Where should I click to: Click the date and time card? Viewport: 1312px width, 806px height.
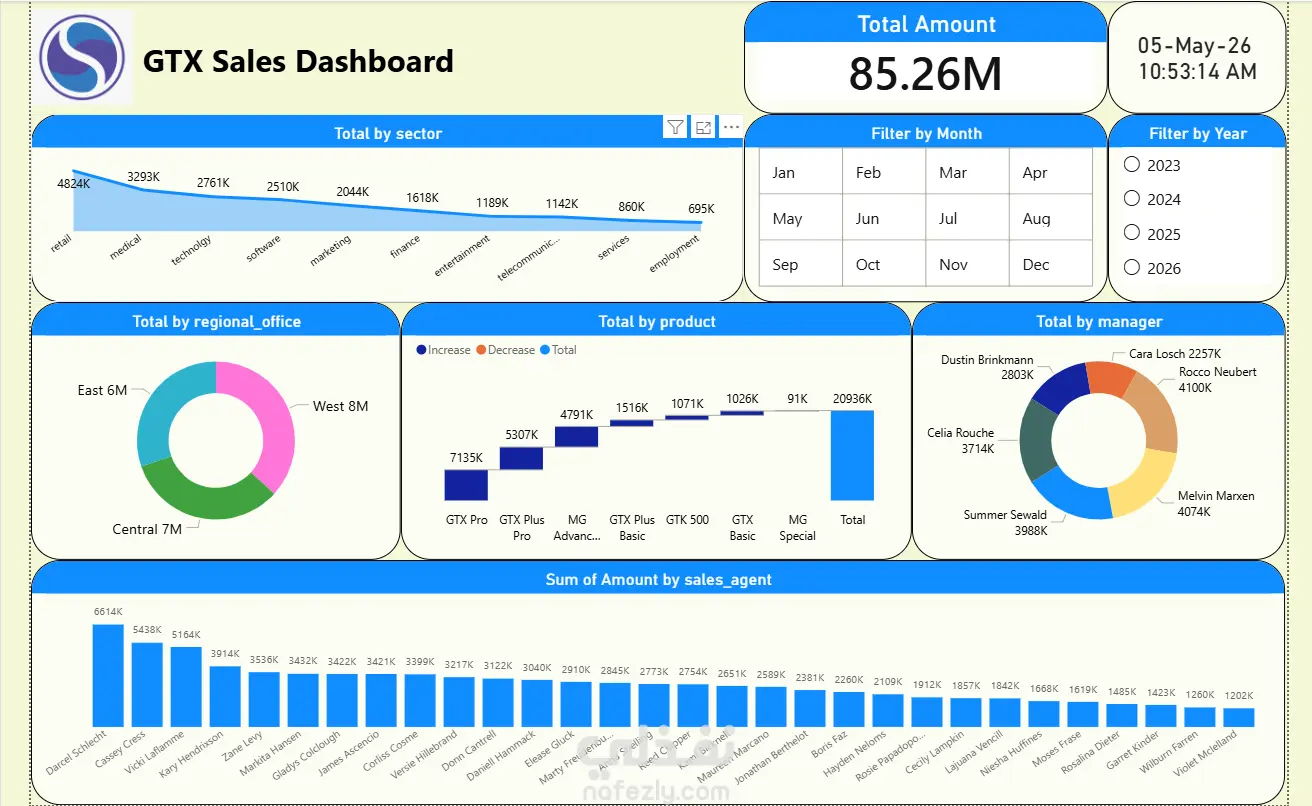(x=1197, y=58)
